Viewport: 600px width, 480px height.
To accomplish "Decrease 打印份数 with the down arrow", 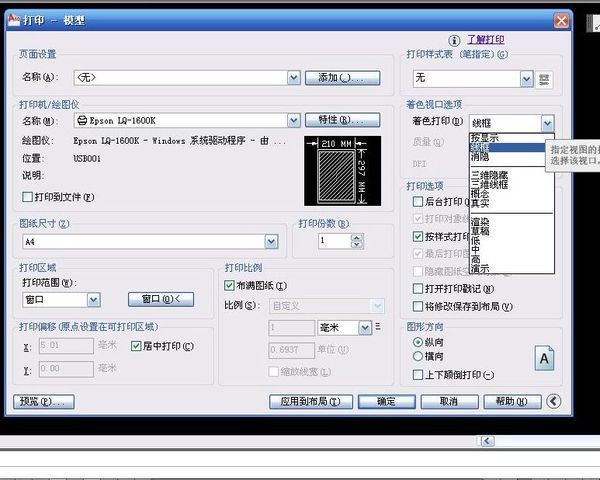I will click(357, 245).
